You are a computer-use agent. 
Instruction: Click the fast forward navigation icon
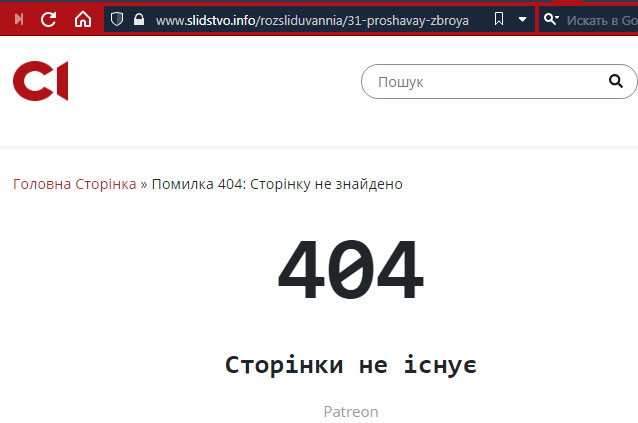point(19,19)
